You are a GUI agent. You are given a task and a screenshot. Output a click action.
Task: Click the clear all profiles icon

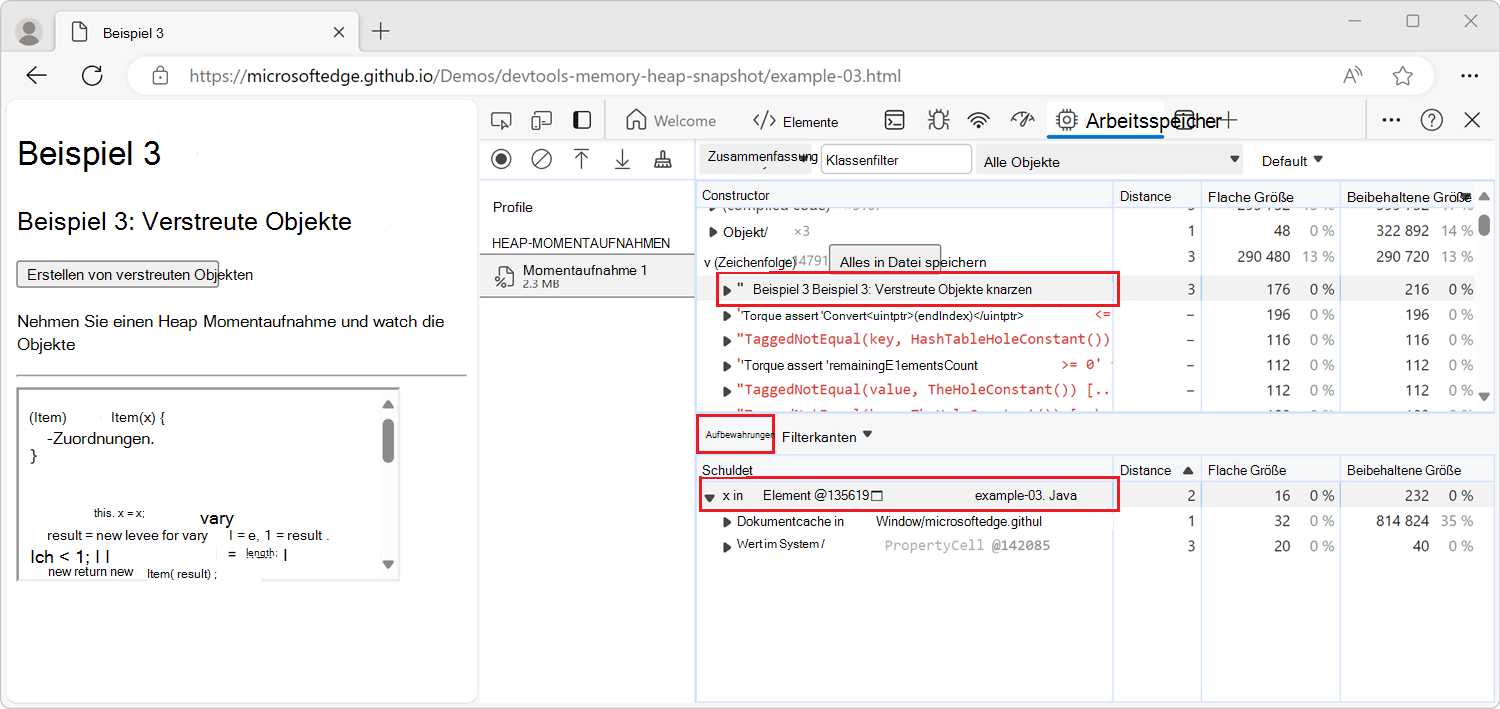click(x=541, y=159)
